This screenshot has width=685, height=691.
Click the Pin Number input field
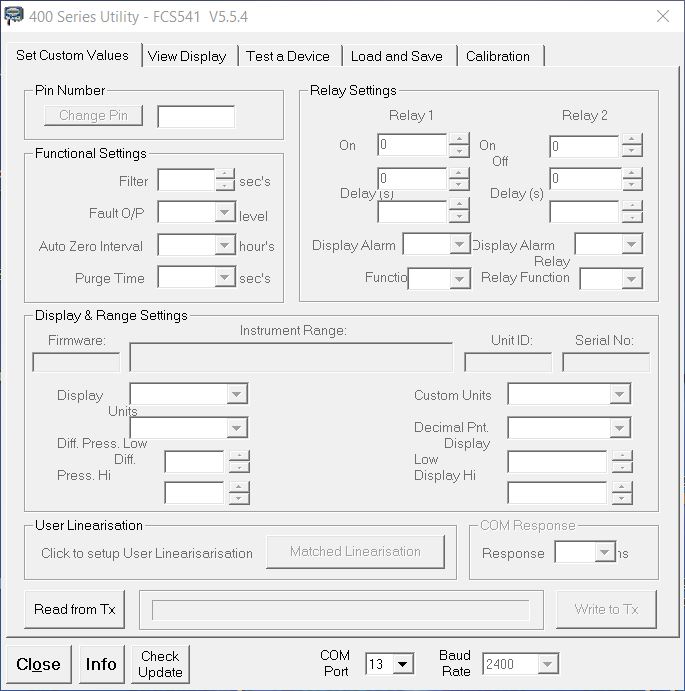196,116
